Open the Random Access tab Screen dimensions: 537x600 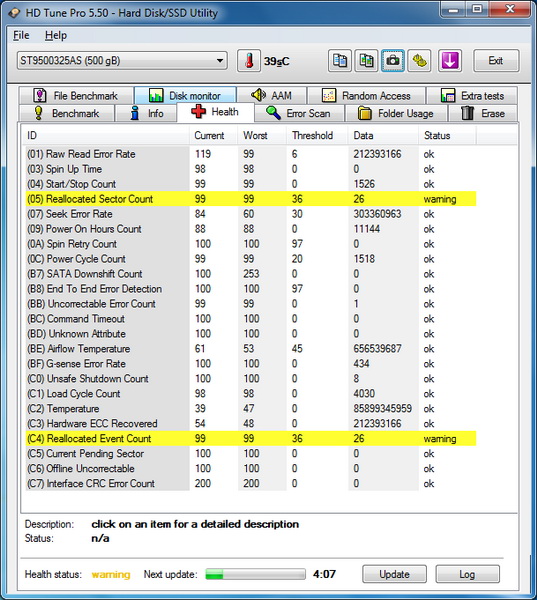366,95
